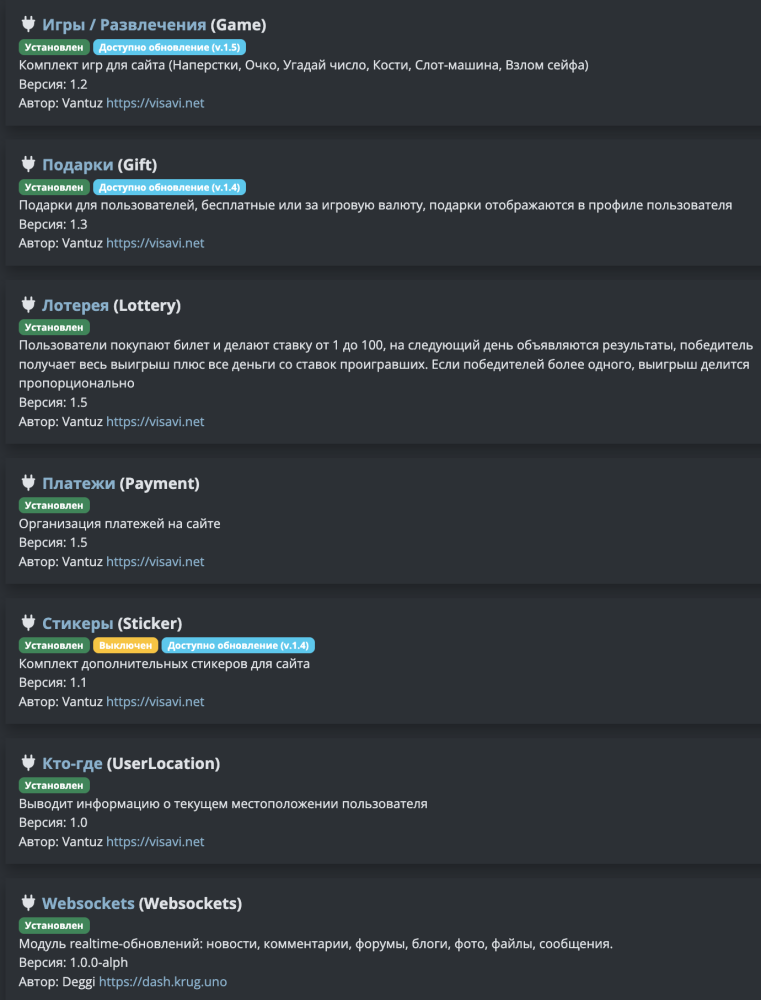Open the Лотерея module page

pos(75,305)
